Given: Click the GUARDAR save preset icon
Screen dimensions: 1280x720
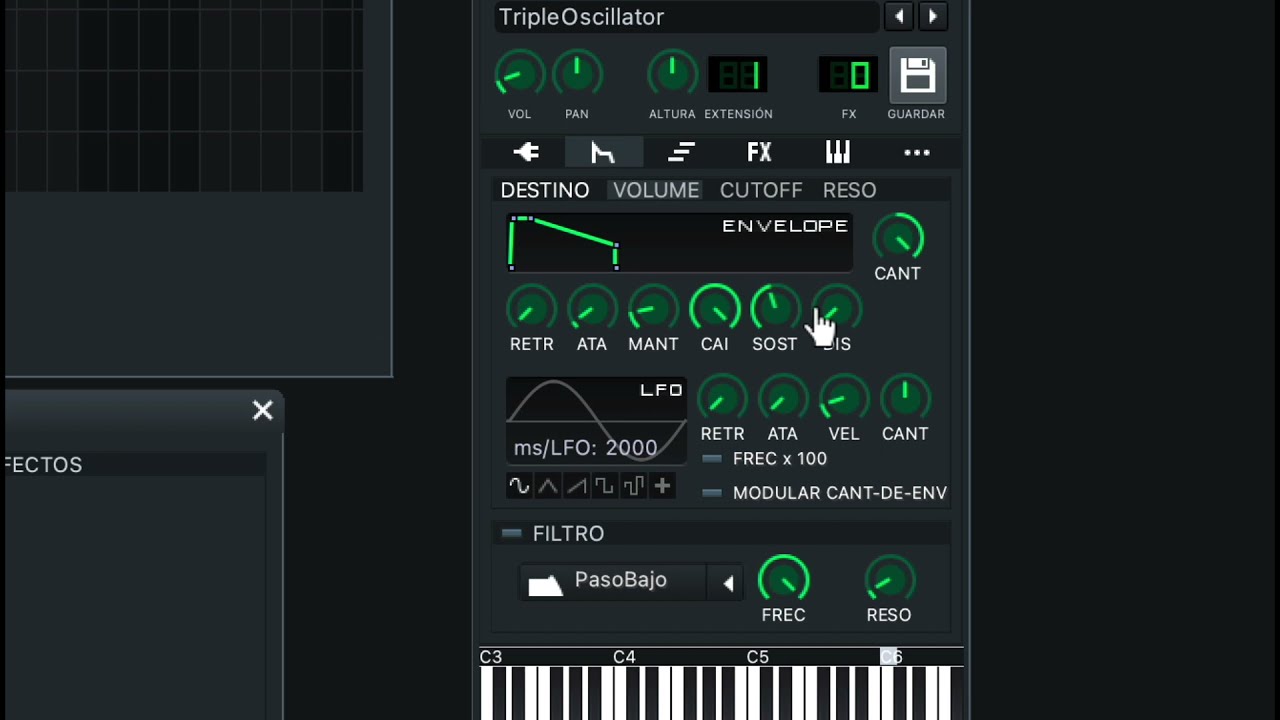Looking at the screenshot, I should click(x=917, y=75).
